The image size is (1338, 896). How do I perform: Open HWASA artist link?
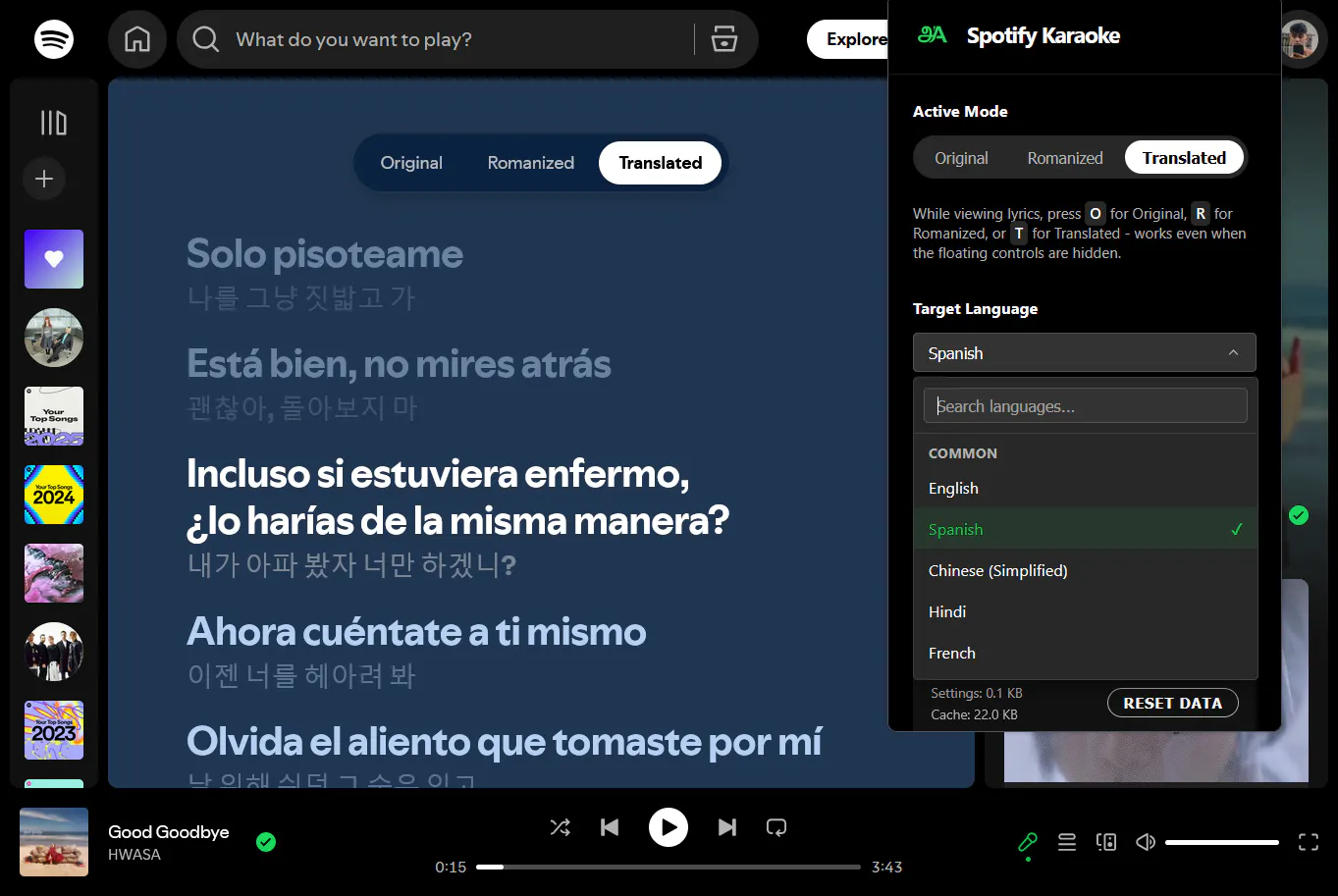click(134, 855)
